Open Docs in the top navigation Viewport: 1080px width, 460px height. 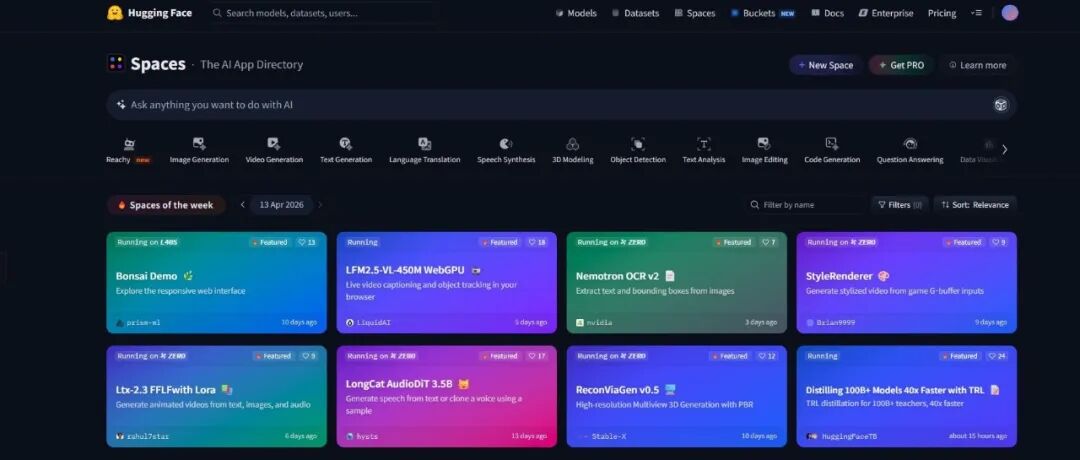(x=827, y=13)
